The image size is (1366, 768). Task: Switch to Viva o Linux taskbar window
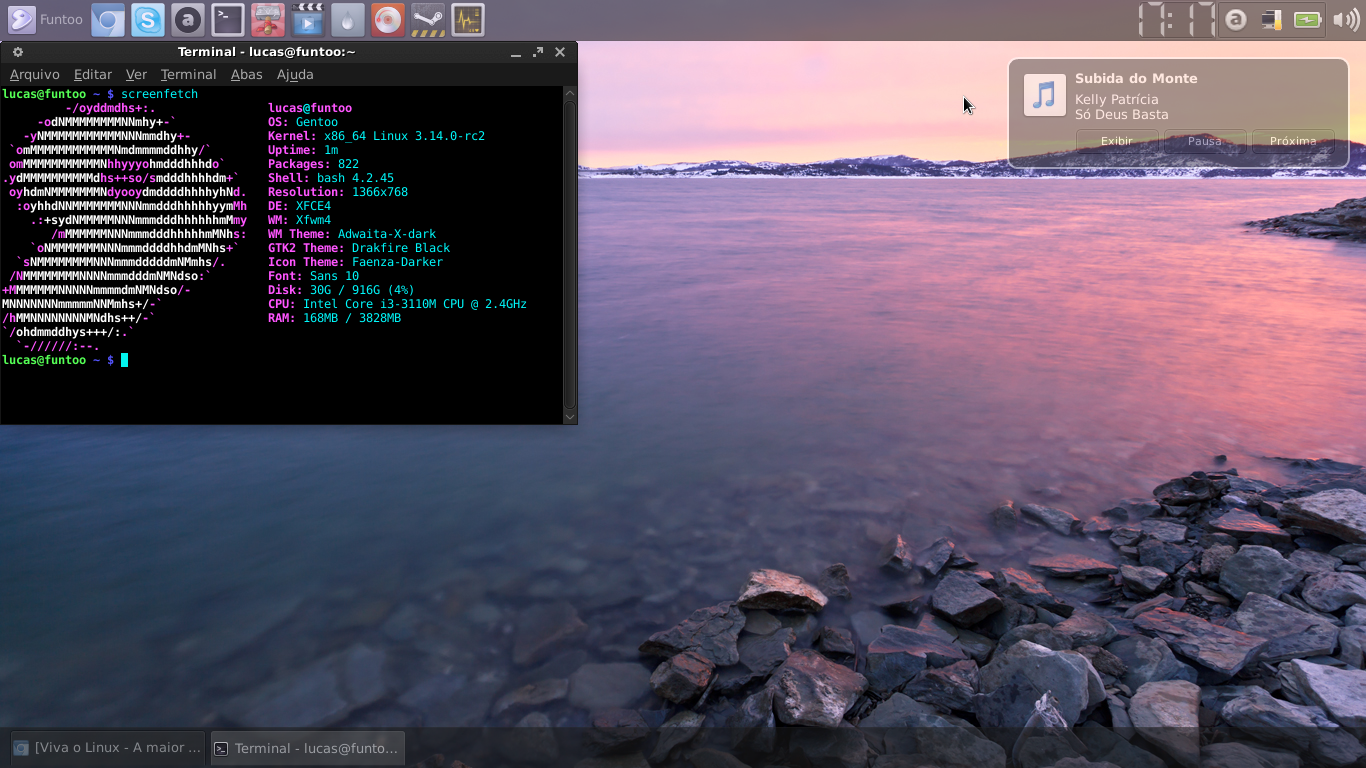[106, 747]
